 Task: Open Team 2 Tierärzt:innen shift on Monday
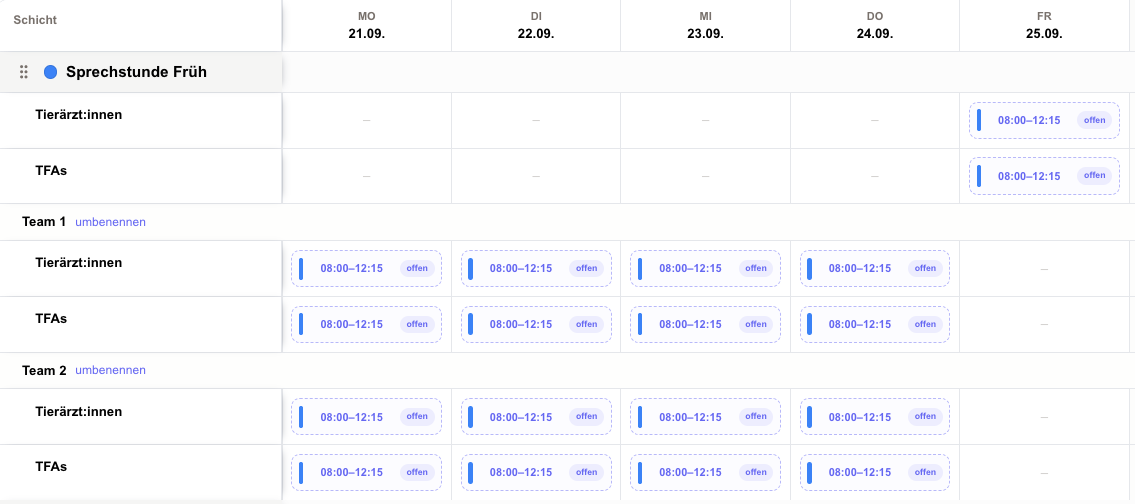pyautogui.click(x=366, y=416)
